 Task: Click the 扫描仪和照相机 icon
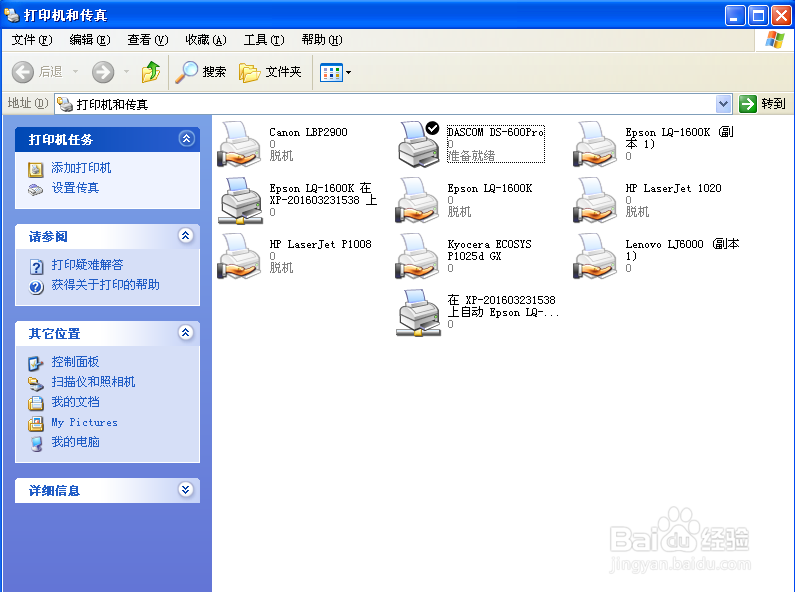[x=35, y=383]
